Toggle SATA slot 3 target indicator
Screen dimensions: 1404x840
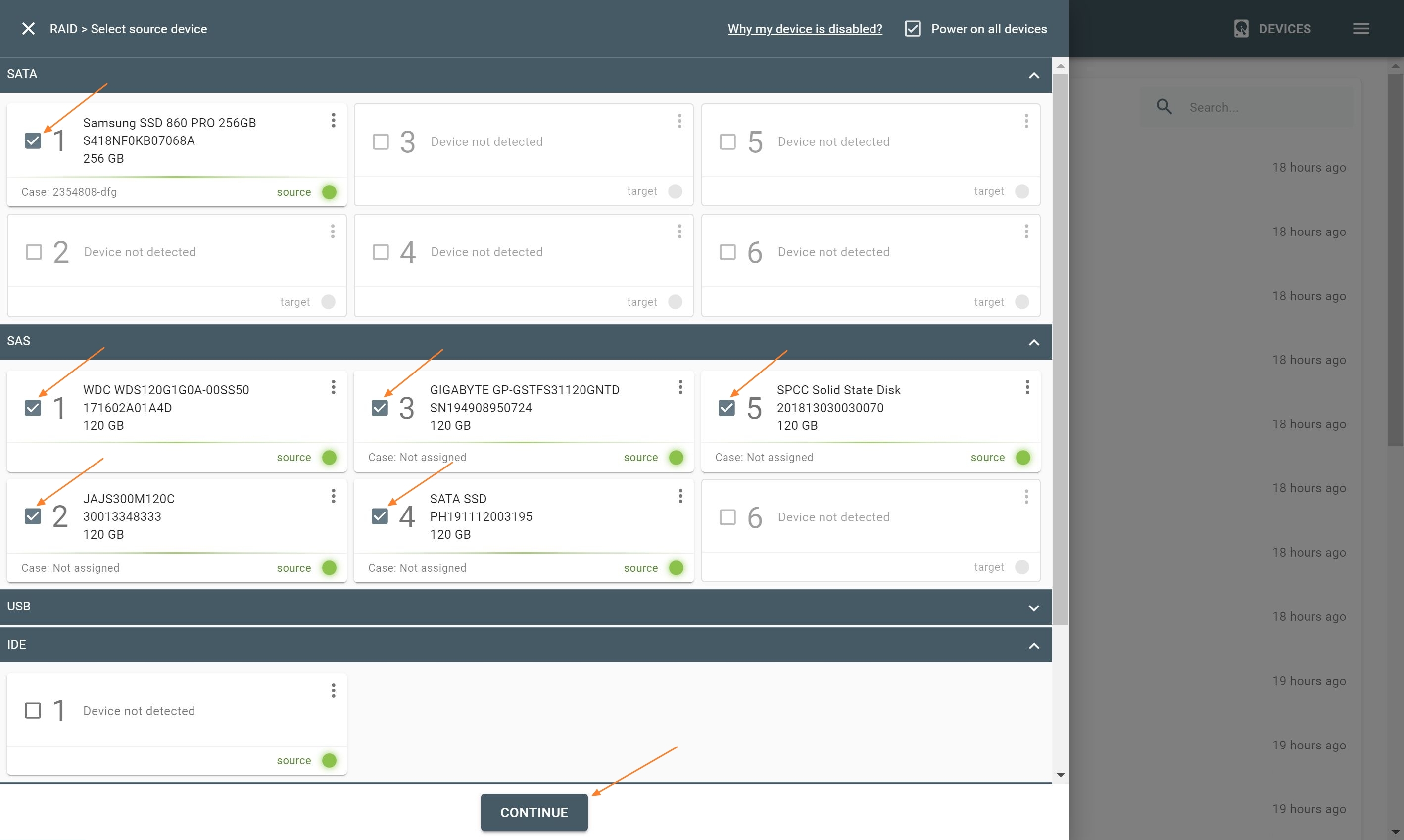675,191
